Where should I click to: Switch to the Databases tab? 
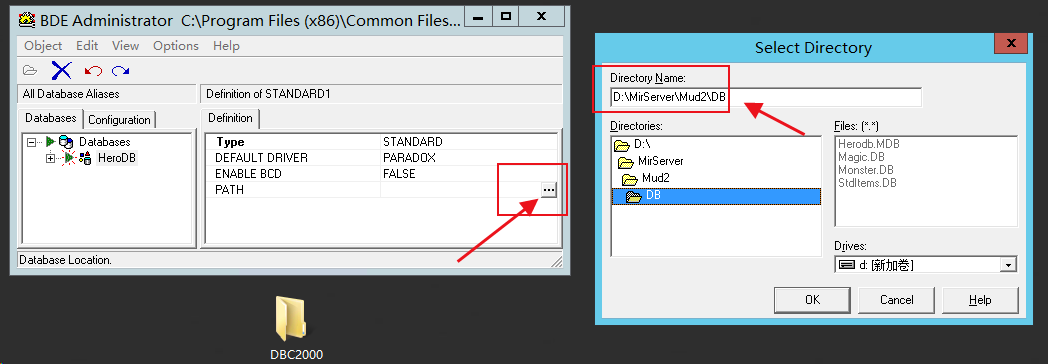[51, 118]
